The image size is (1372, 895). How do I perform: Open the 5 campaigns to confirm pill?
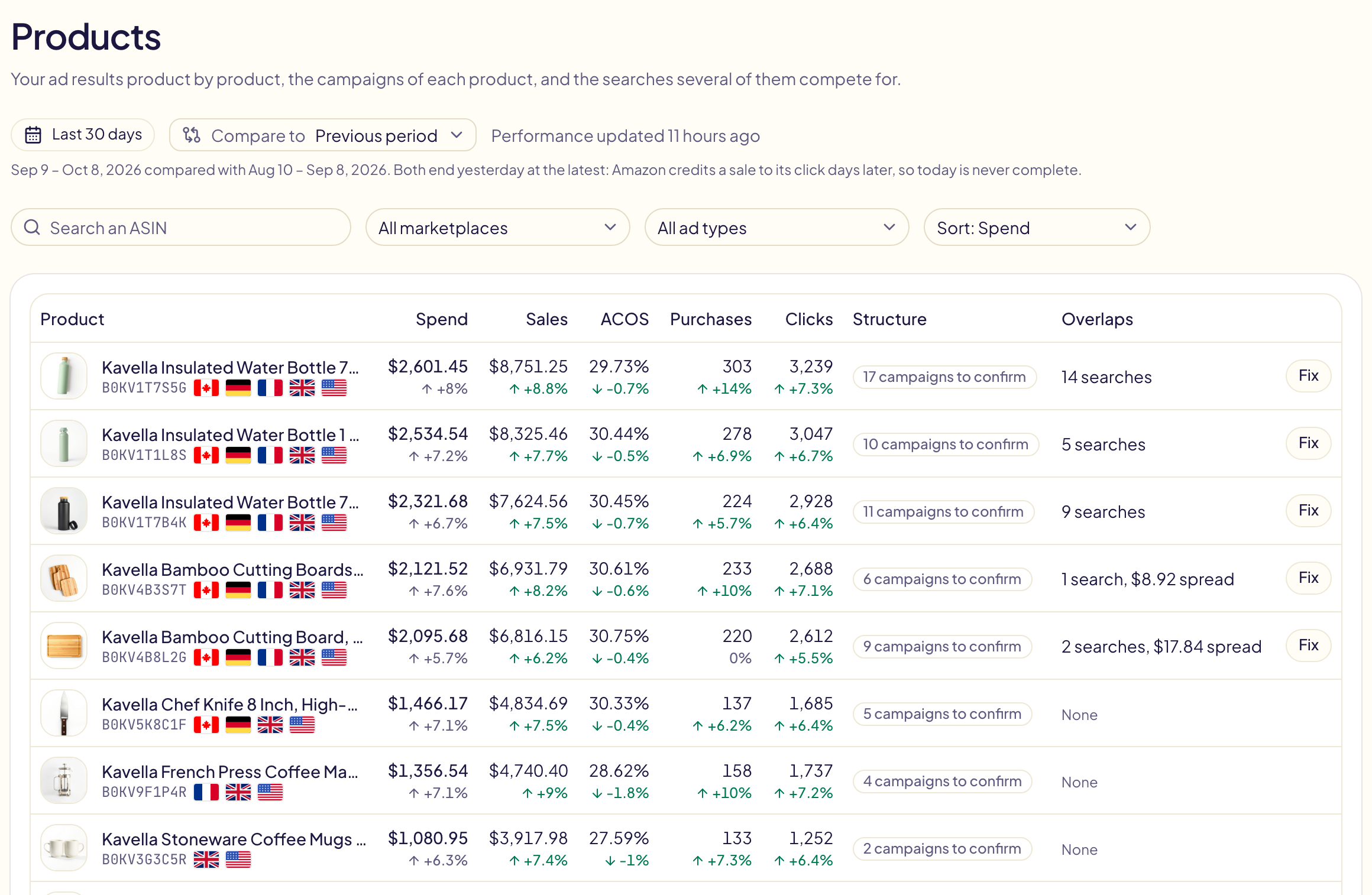pos(942,714)
